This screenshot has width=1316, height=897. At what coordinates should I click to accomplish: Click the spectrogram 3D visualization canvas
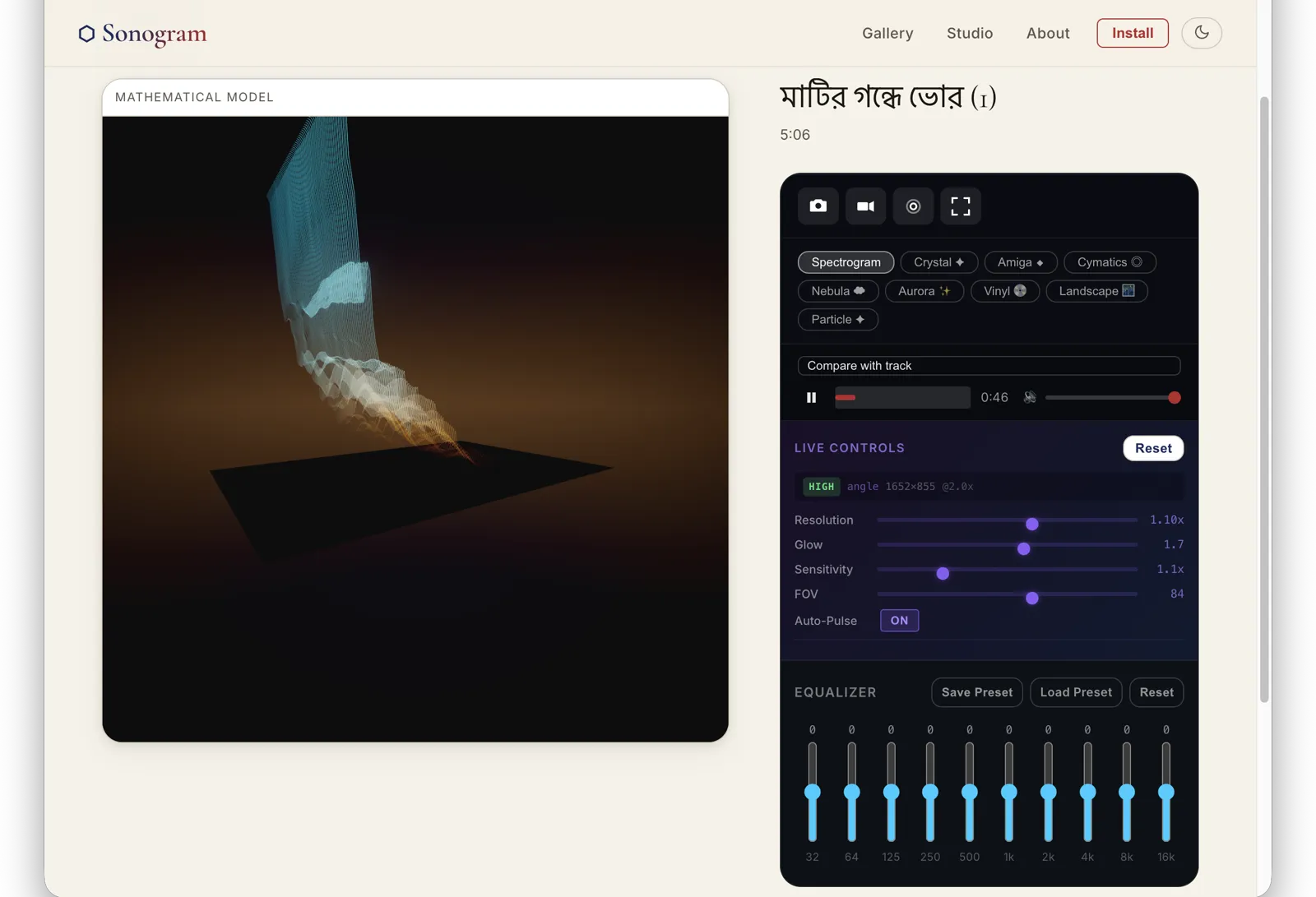click(x=415, y=428)
